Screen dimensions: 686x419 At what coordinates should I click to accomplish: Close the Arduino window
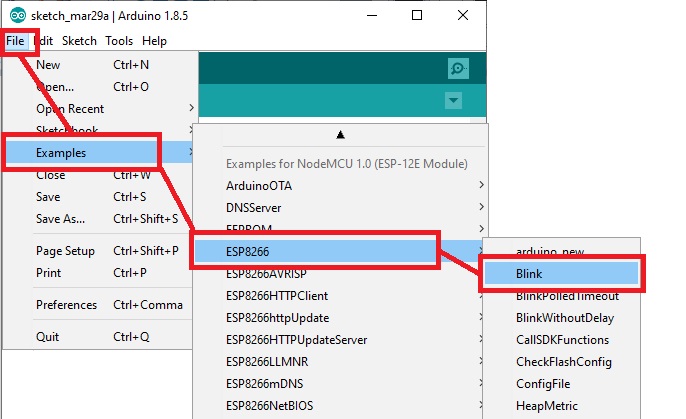point(463,15)
